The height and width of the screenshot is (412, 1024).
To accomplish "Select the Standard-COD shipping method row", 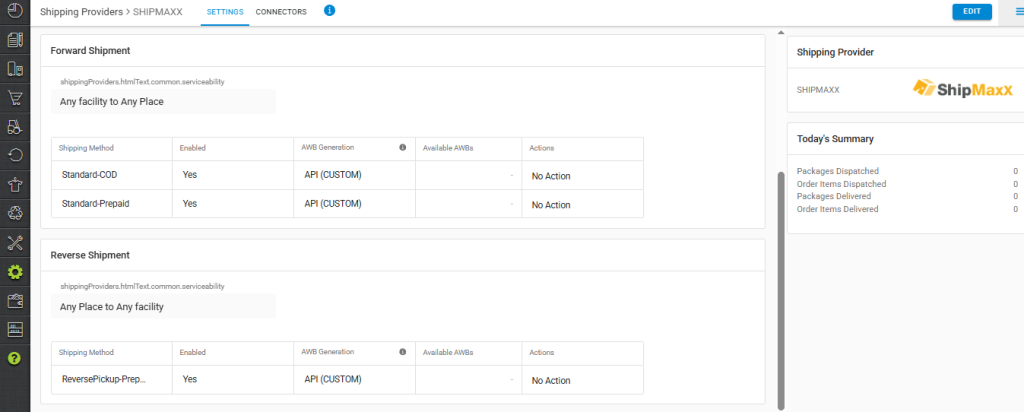I will click(90, 176).
